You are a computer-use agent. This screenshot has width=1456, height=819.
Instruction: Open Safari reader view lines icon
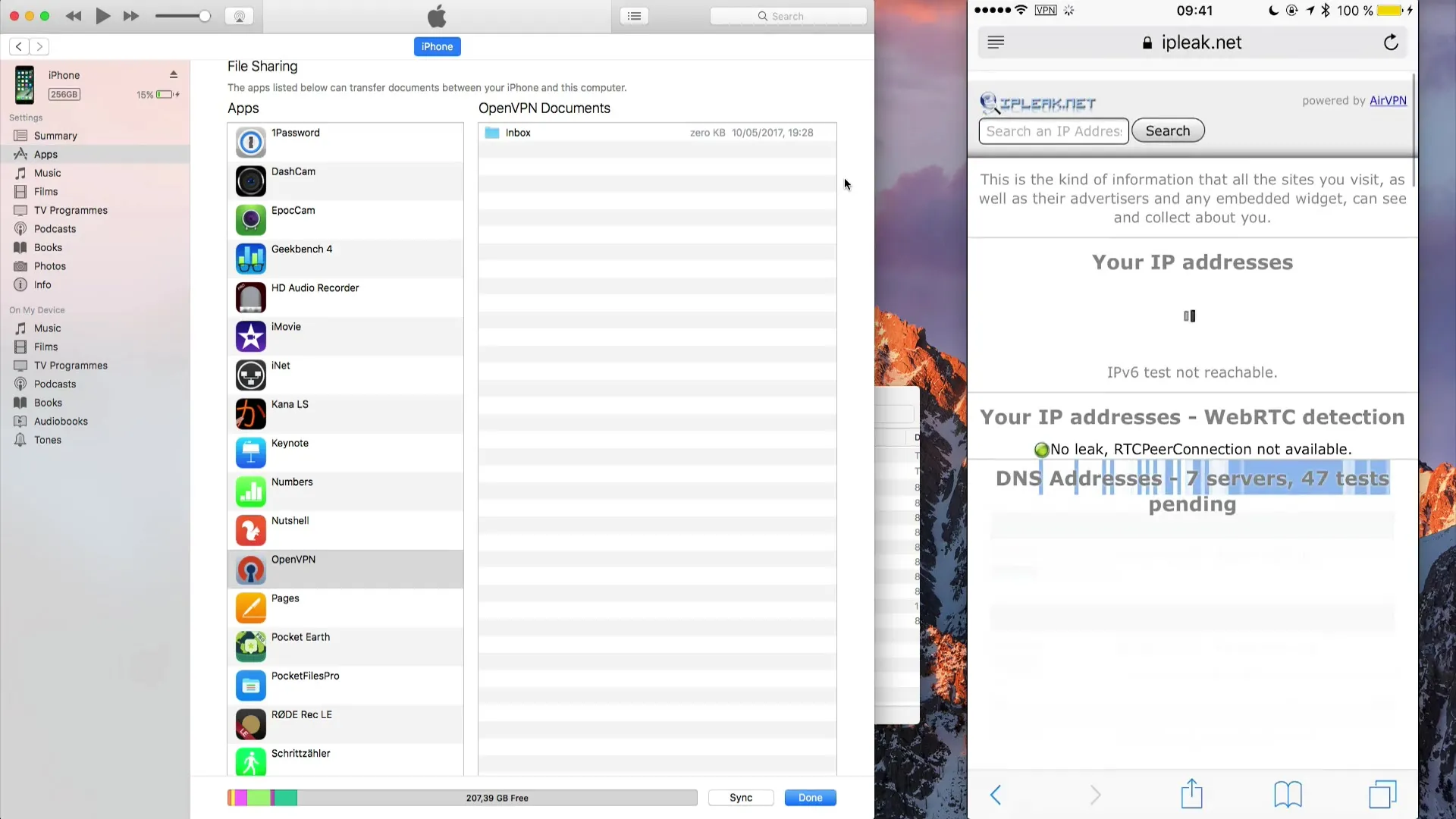[996, 42]
